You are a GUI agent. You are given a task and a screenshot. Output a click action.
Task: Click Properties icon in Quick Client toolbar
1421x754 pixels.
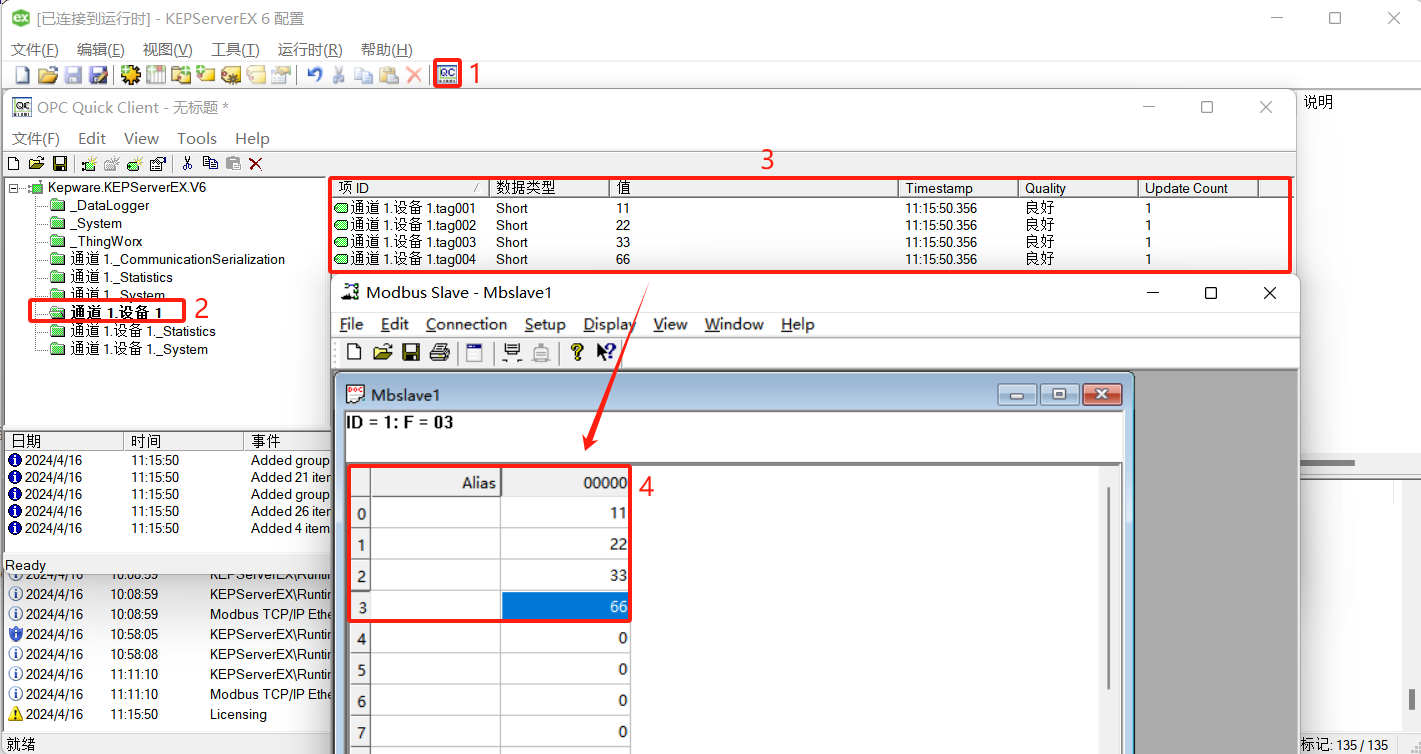tap(158, 163)
